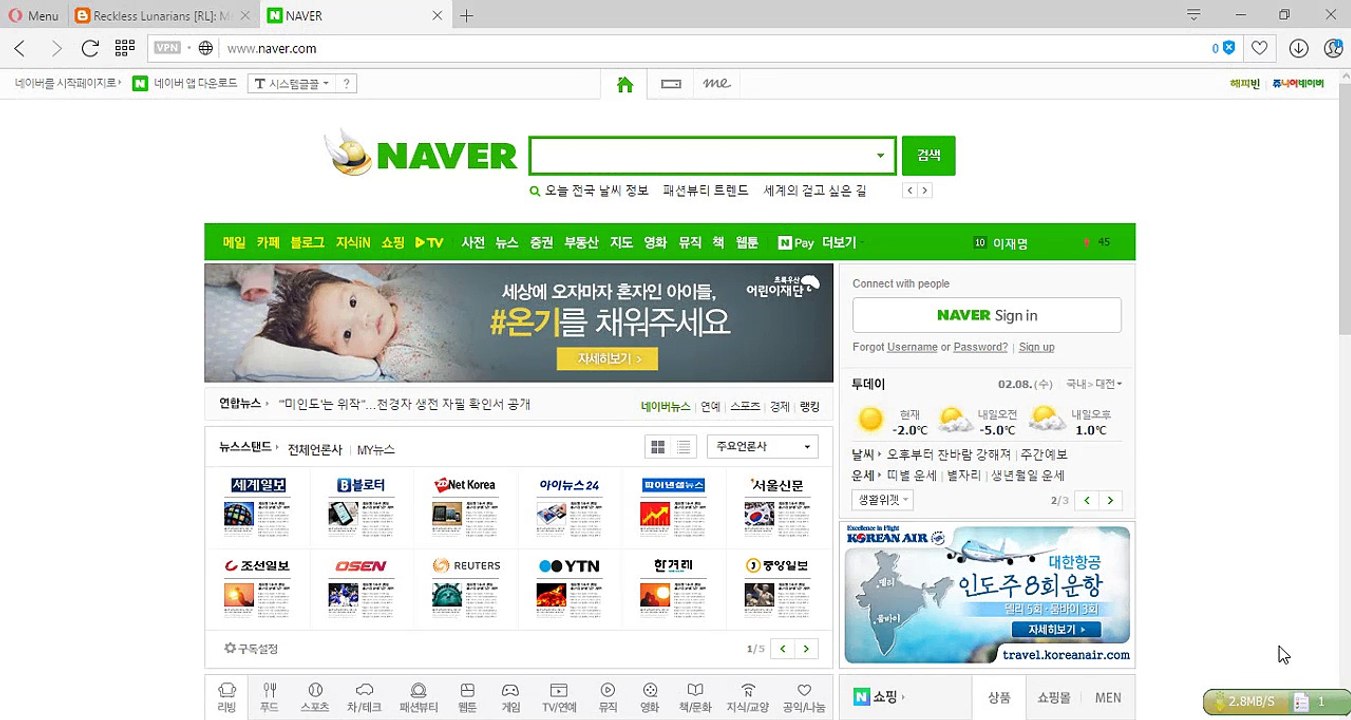Close the NAVER tab

point(437,16)
